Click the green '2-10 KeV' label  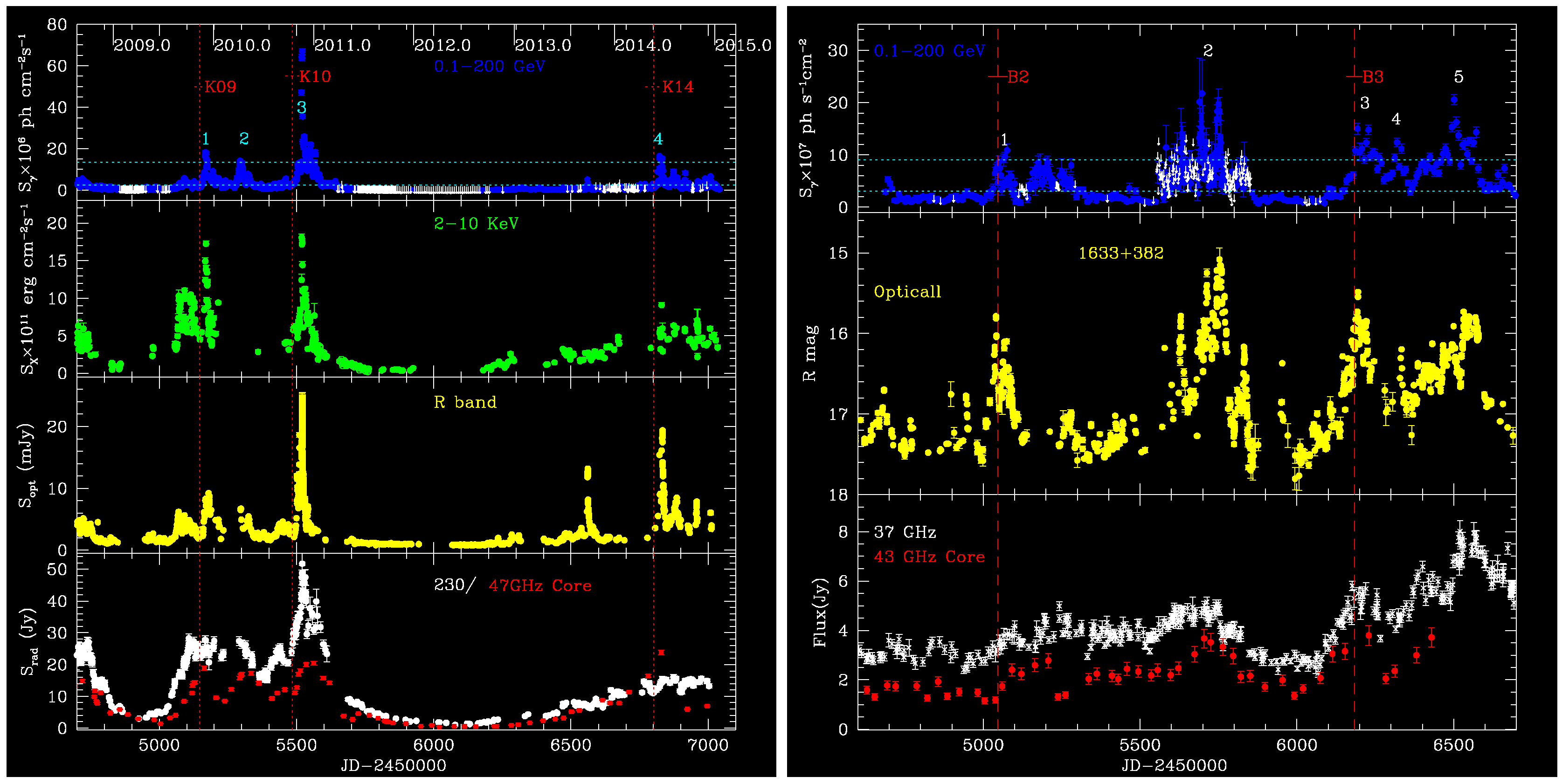click(x=477, y=224)
